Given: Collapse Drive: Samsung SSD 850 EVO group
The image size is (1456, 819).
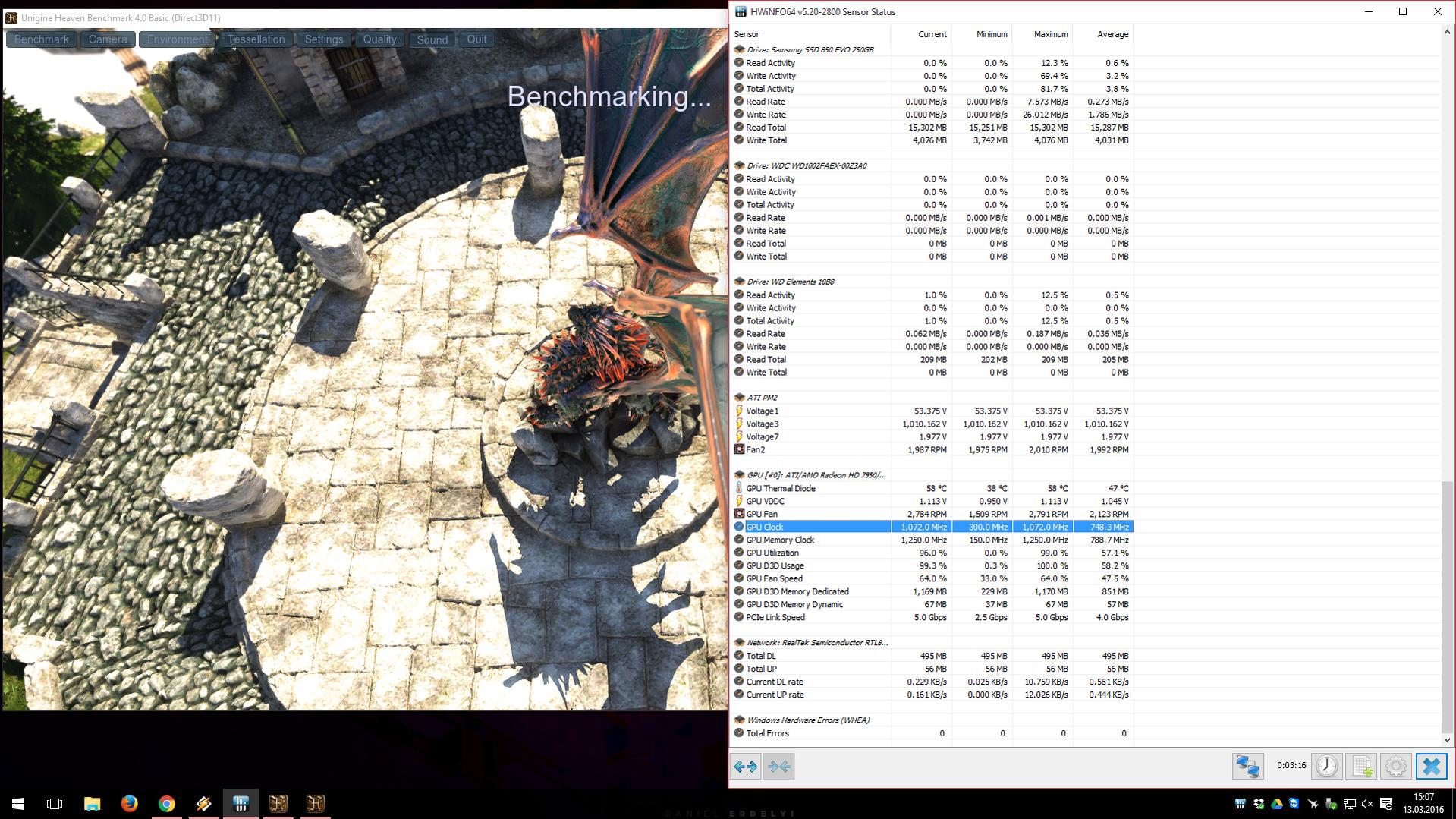Looking at the screenshot, I should point(739,49).
